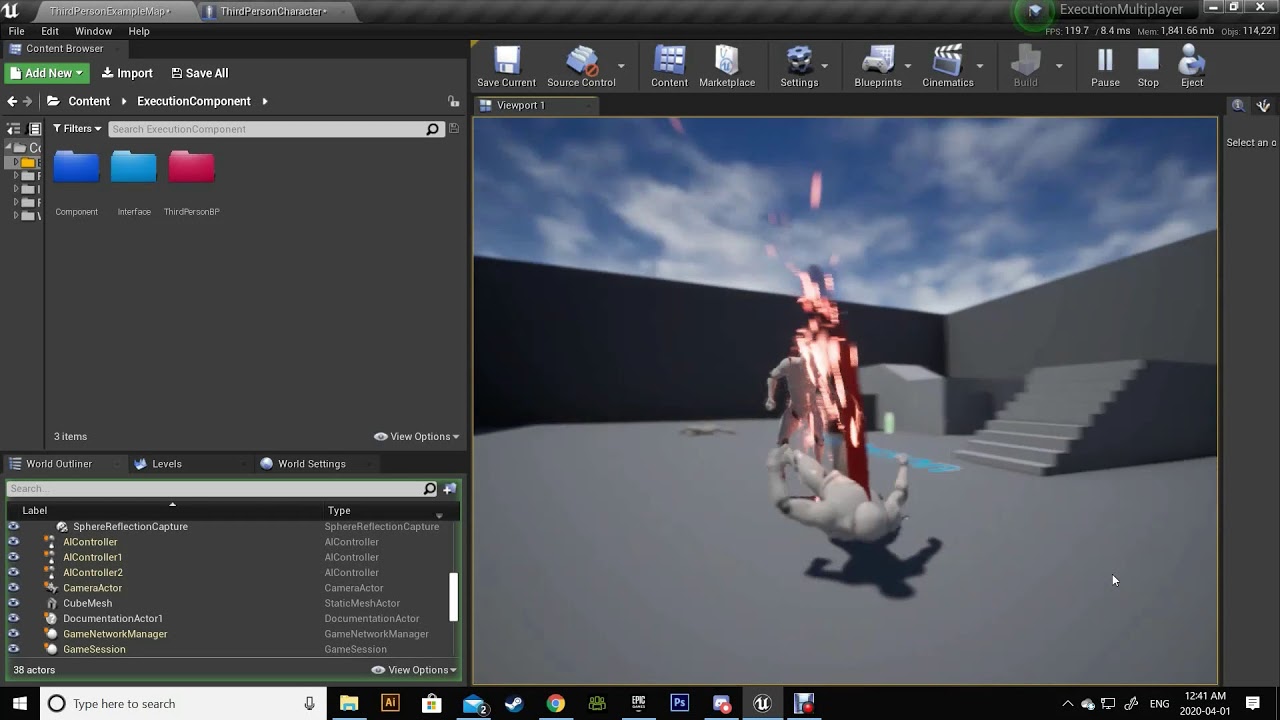Screen dimensions: 1280x720
Task: Open Photoshop from the taskbar
Action: pyautogui.click(x=680, y=704)
